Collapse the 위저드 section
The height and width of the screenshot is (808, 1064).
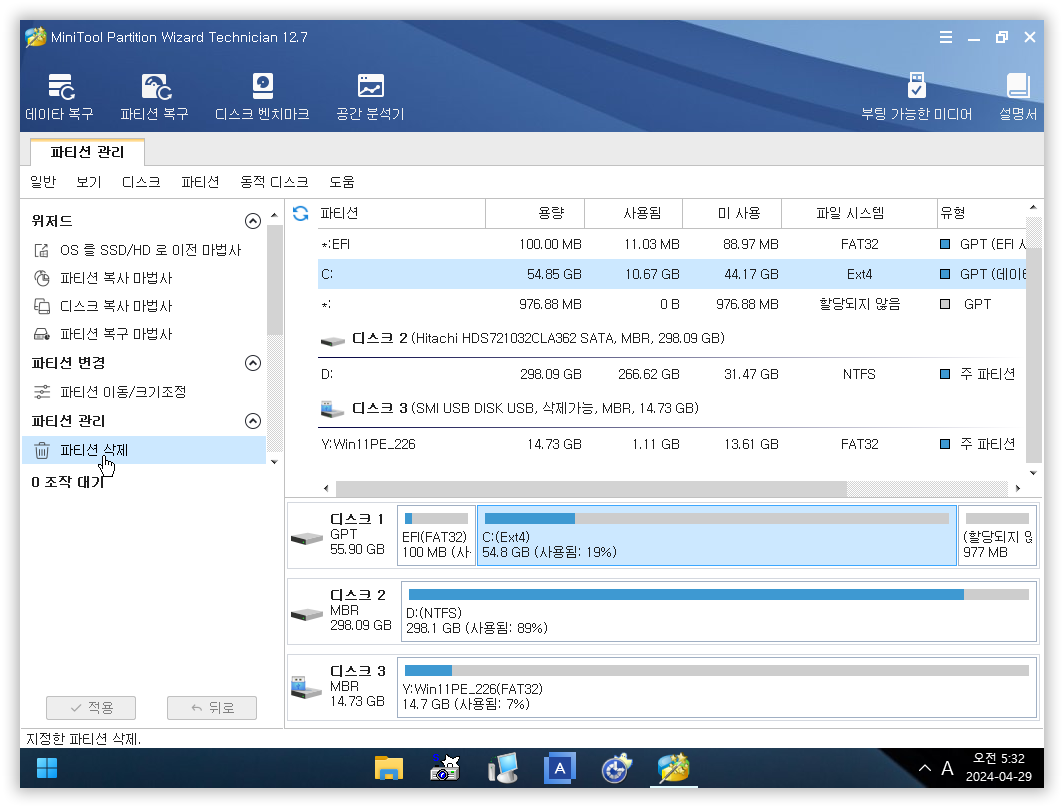(252, 221)
